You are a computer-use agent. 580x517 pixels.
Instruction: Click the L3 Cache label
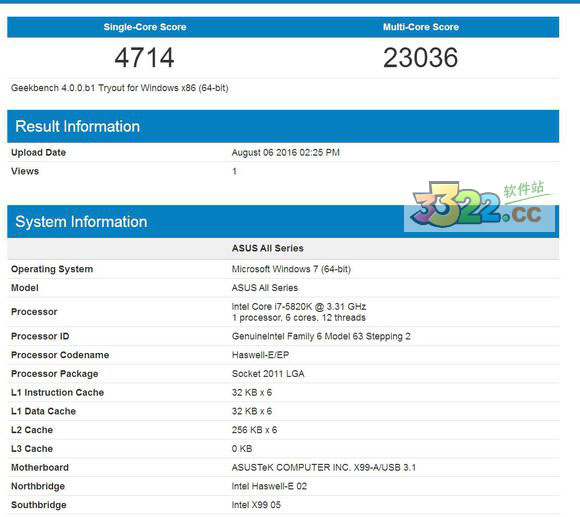tap(32, 449)
